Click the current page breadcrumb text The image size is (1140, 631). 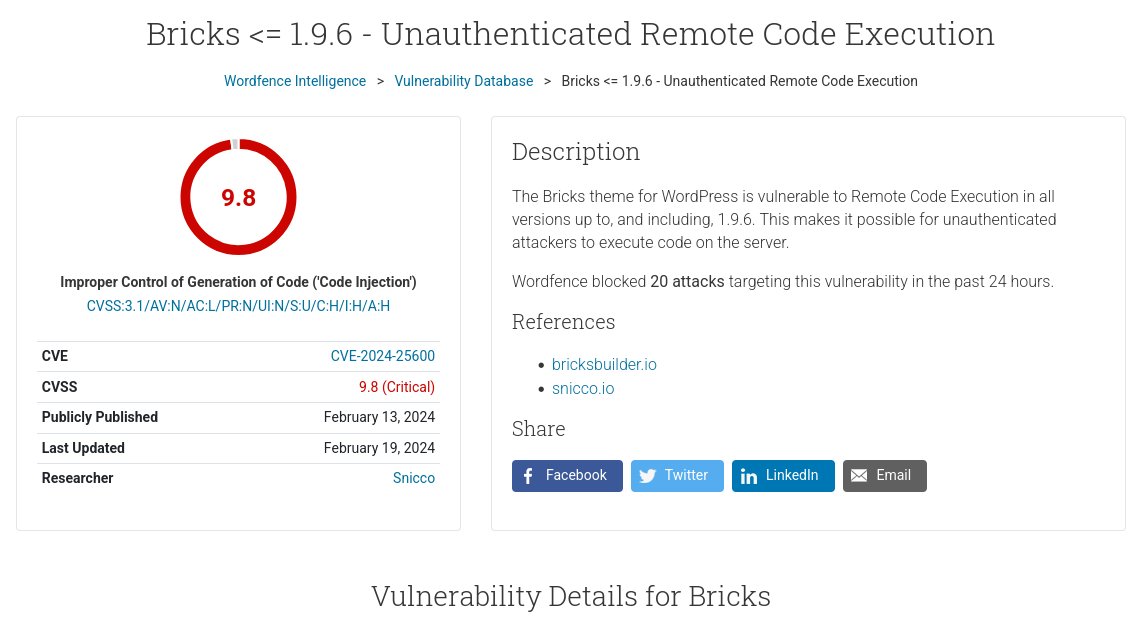[739, 81]
